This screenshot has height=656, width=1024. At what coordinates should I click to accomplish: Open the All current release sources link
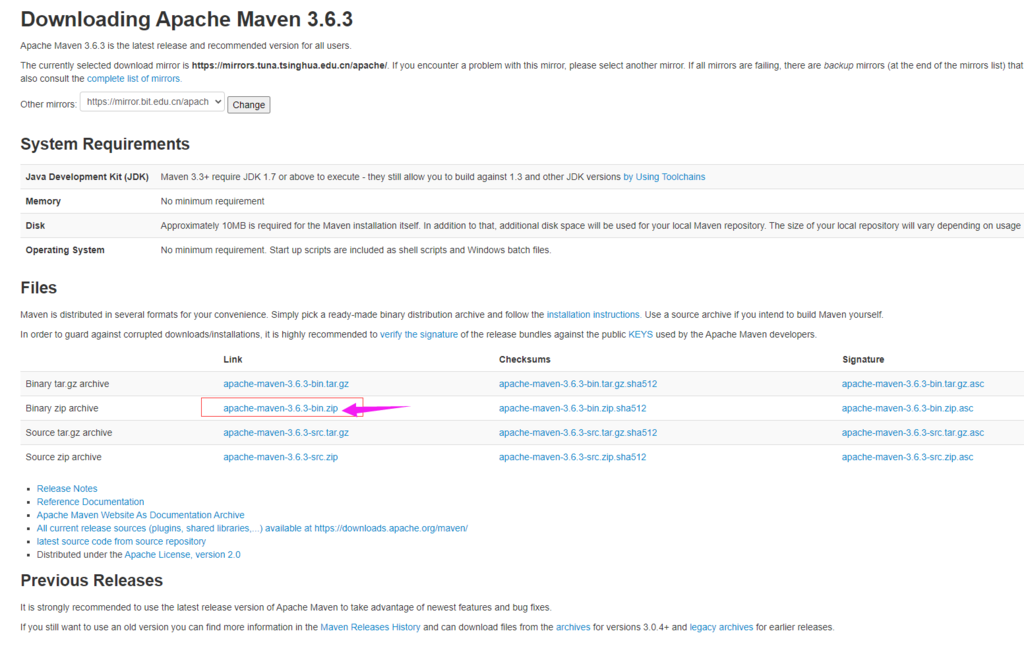coord(252,528)
